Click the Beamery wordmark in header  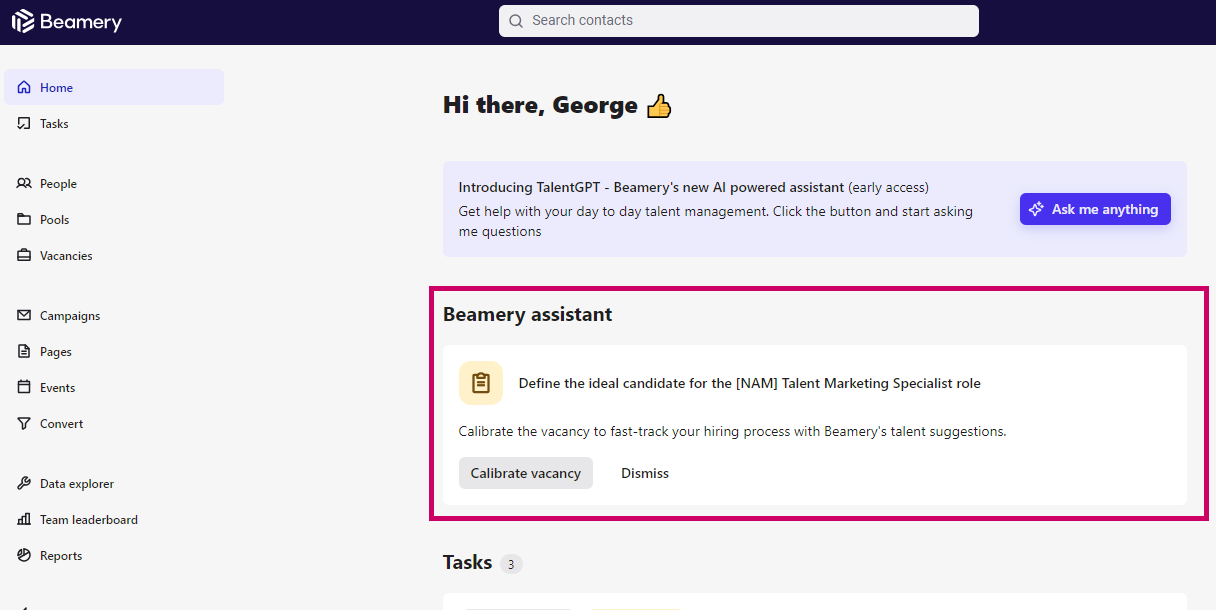tap(81, 22)
